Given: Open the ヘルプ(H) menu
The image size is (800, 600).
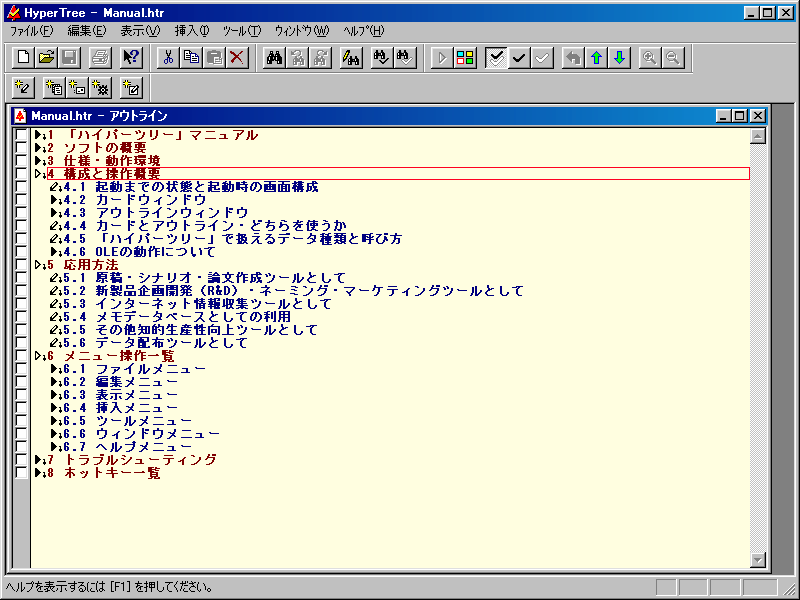Looking at the screenshot, I should [x=364, y=31].
